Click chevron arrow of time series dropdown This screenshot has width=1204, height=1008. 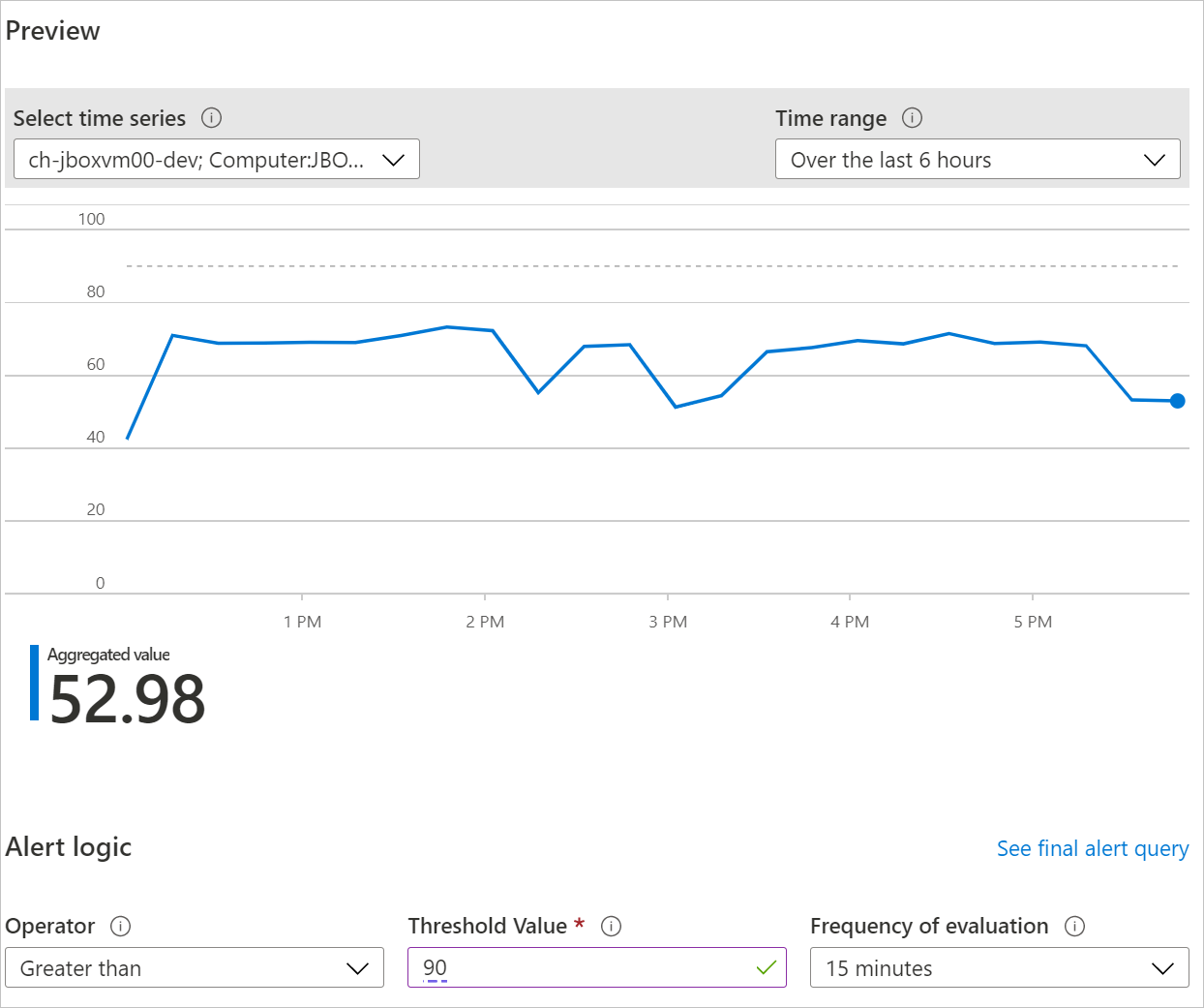(x=393, y=160)
